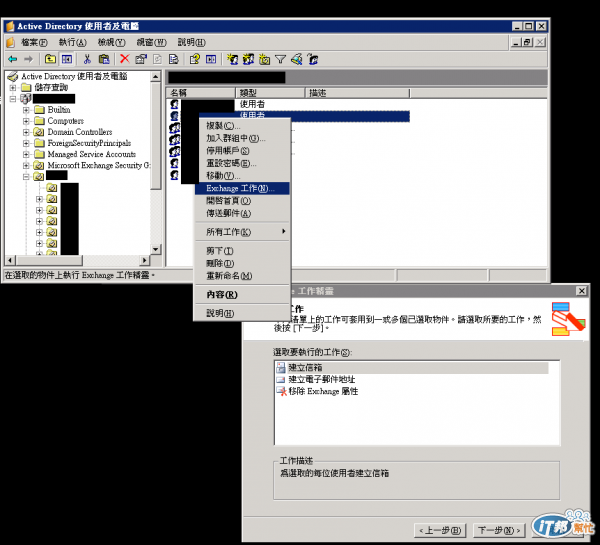
Task: Click the Refresh toolbar icon
Action: click(x=157, y=59)
